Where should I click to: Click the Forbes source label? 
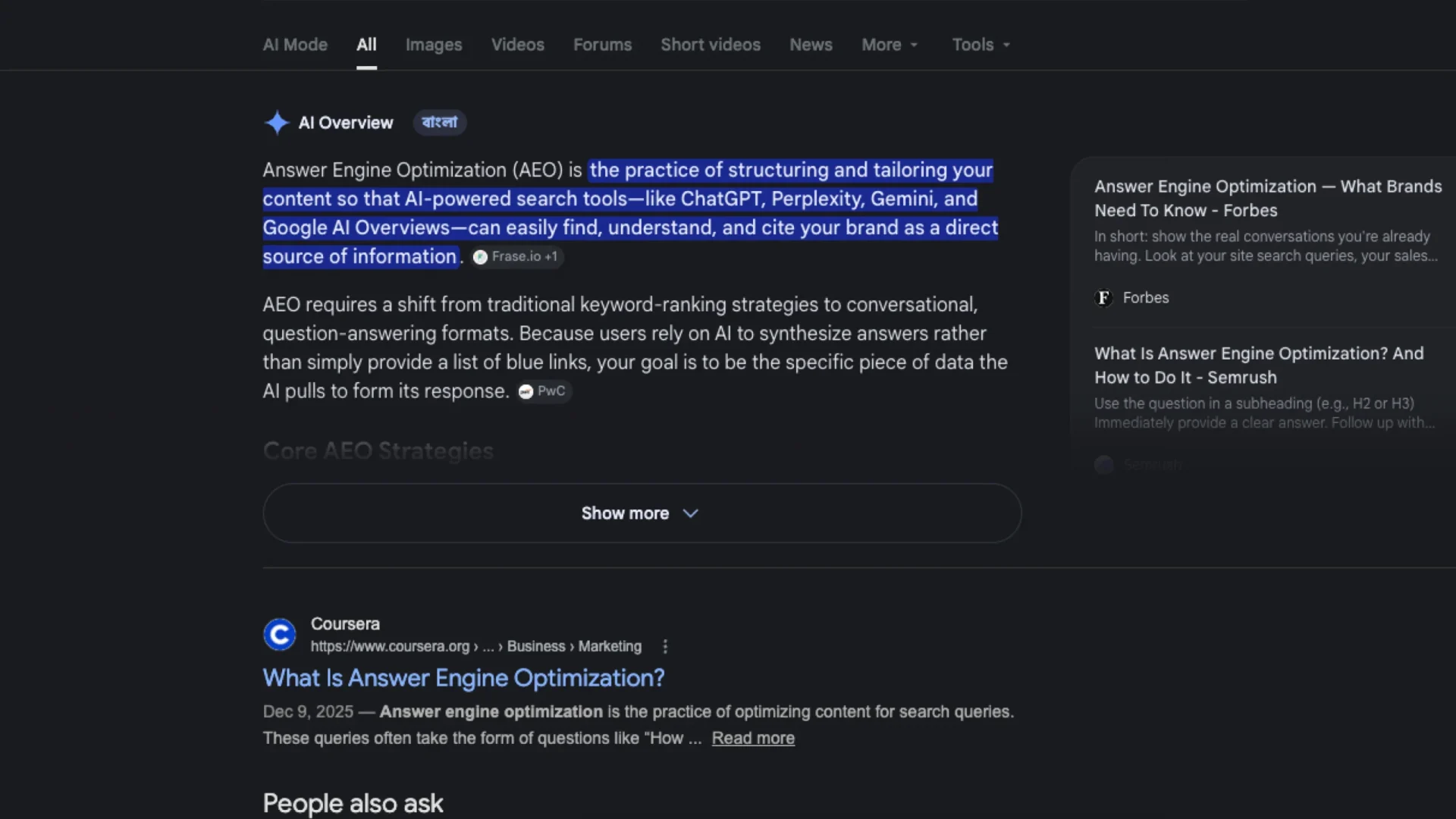[x=1146, y=298]
